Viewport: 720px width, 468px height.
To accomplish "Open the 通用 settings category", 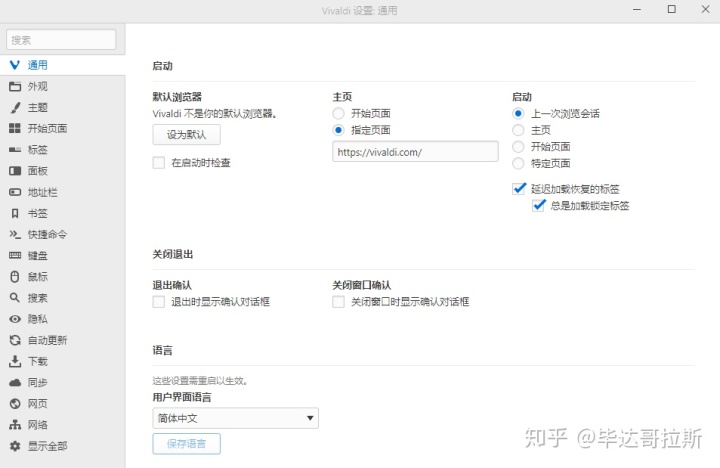I will 62,65.
